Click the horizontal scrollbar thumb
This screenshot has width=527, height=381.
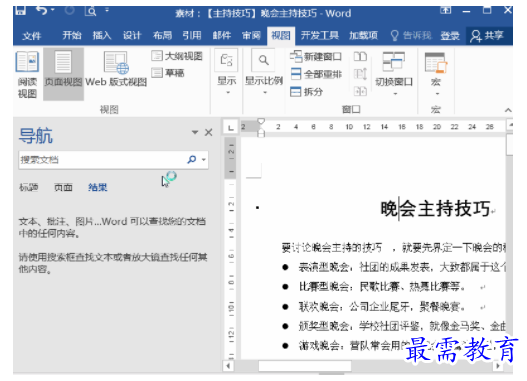[x=305, y=366]
